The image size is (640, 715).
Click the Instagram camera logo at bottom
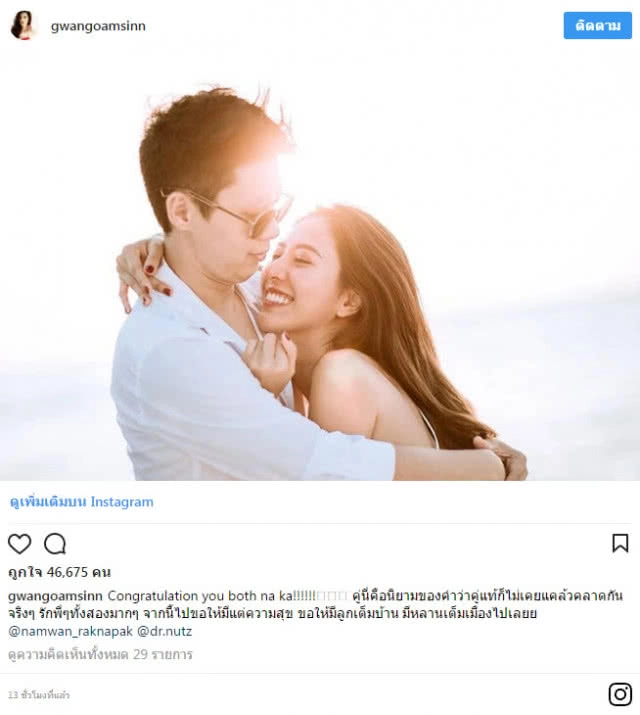pos(620,694)
